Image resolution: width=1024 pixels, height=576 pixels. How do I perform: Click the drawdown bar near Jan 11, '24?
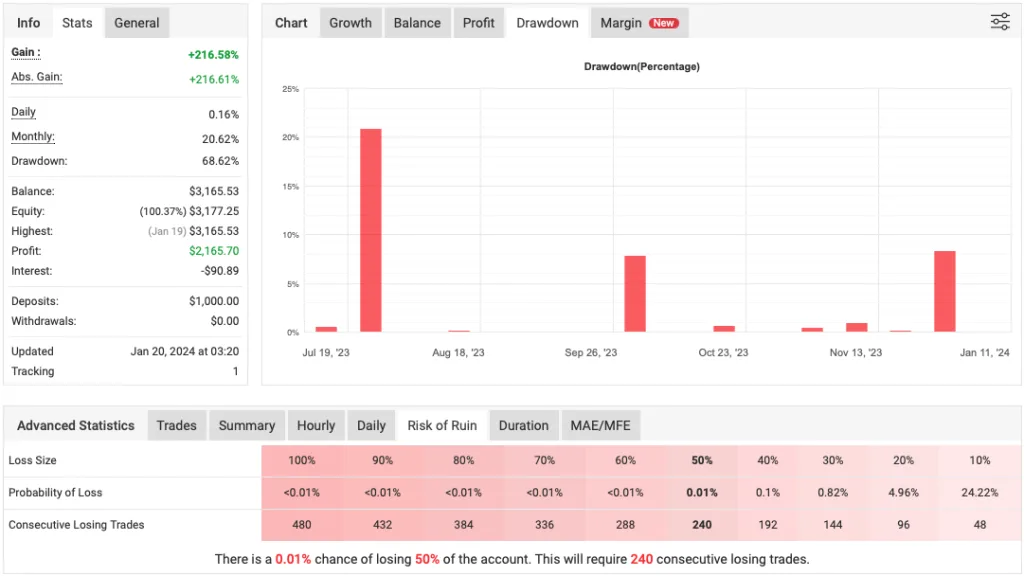945,291
